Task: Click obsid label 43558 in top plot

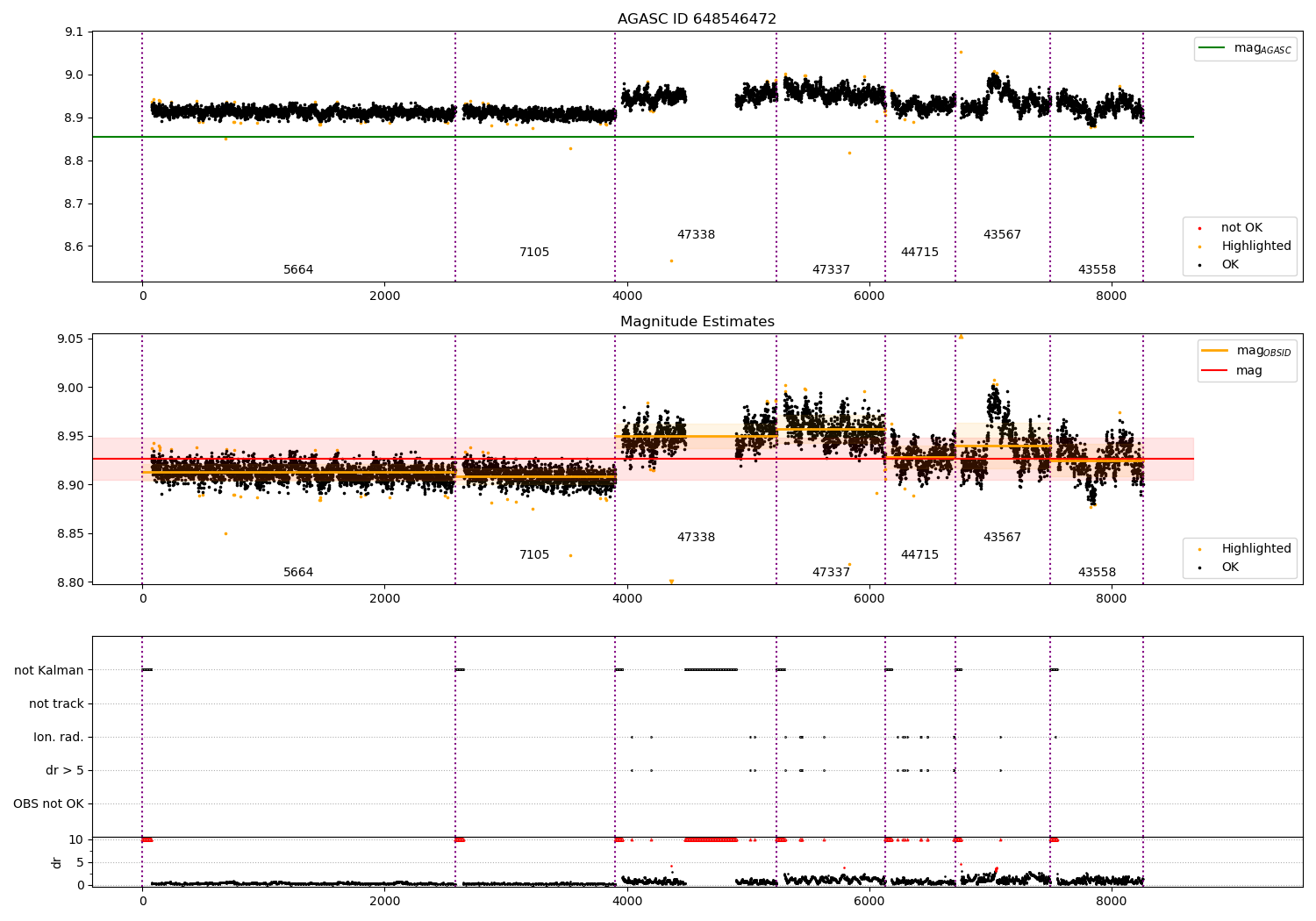Action: tap(1097, 269)
